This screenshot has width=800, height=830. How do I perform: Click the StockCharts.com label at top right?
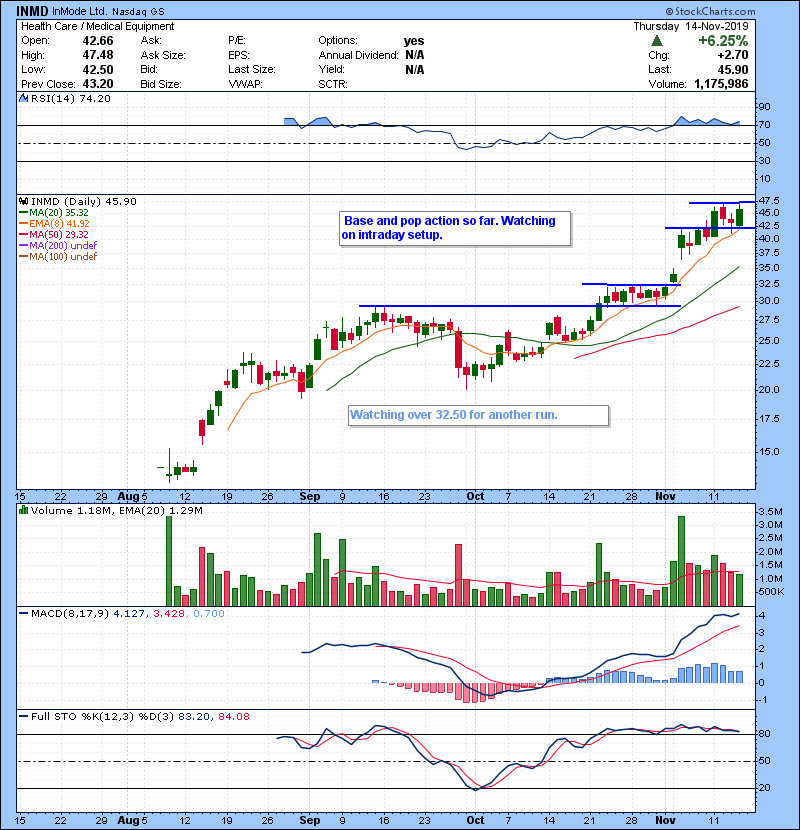(x=710, y=11)
